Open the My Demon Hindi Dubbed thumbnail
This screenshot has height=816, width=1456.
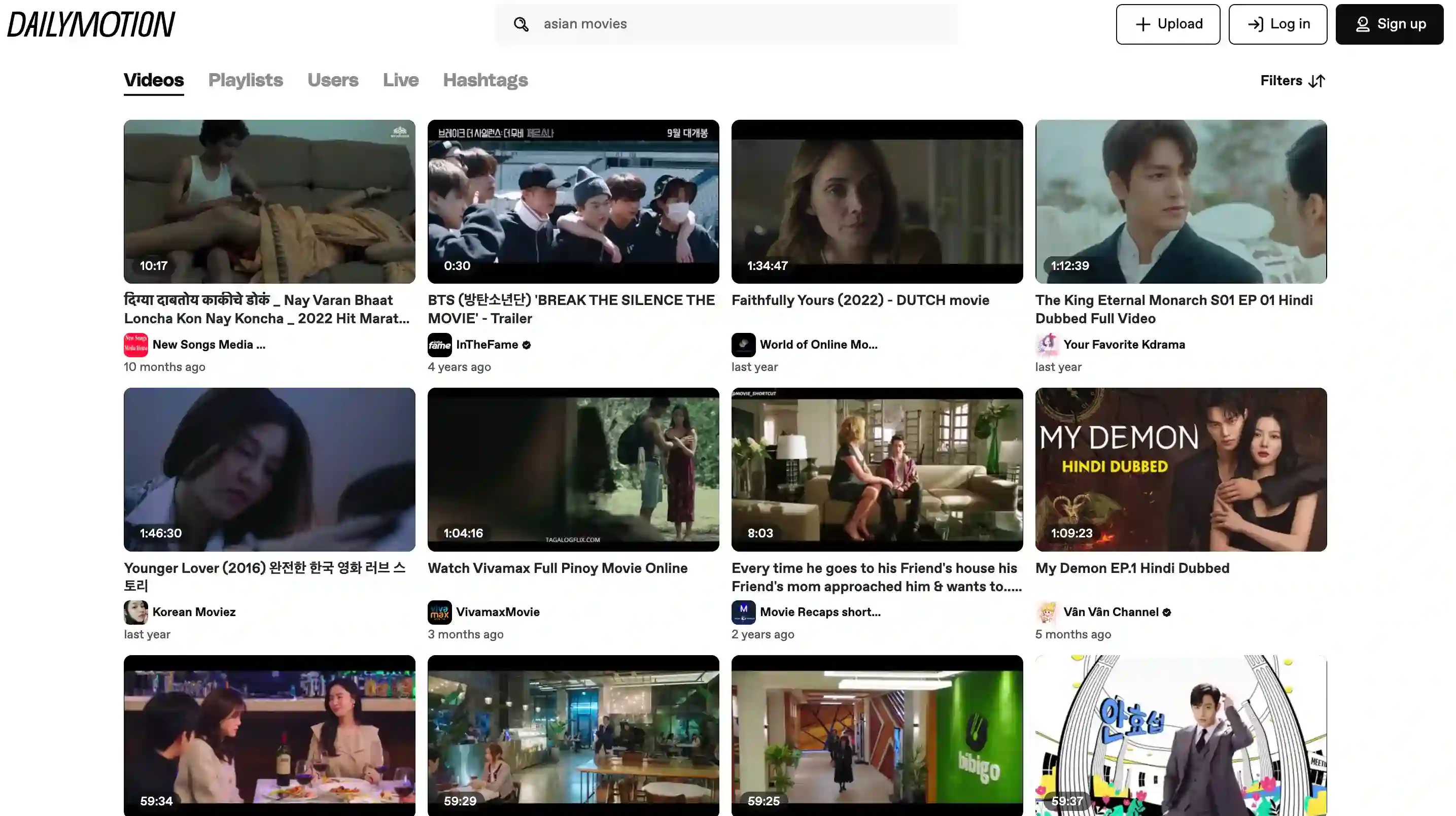(1181, 469)
